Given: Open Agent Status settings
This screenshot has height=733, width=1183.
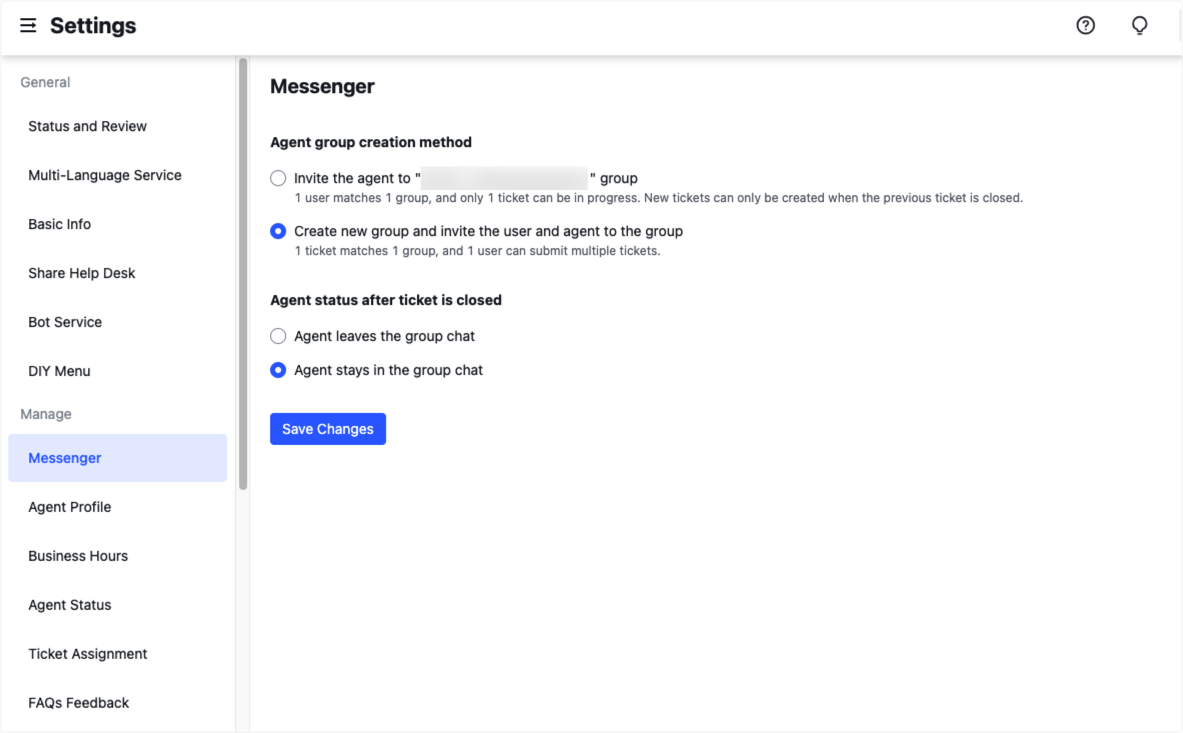Looking at the screenshot, I should point(68,605).
